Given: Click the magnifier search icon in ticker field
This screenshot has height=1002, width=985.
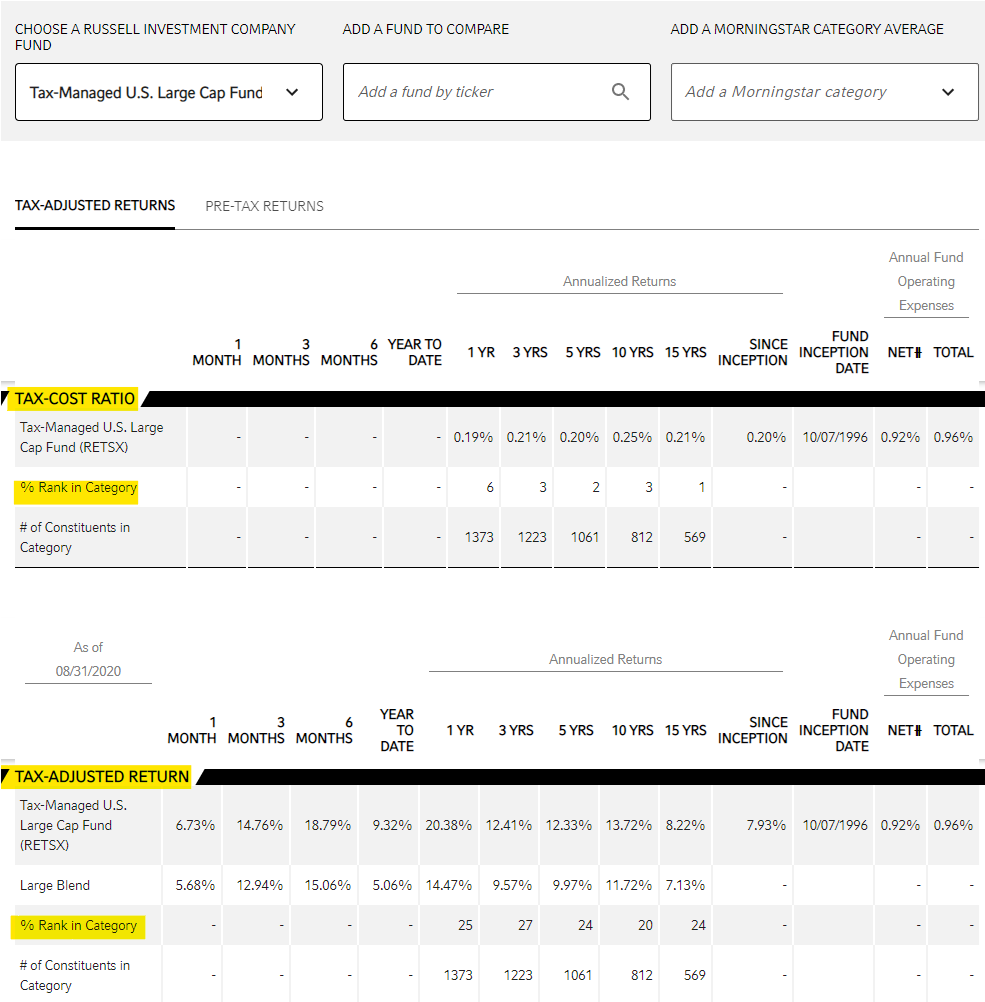Looking at the screenshot, I should (x=620, y=92).
